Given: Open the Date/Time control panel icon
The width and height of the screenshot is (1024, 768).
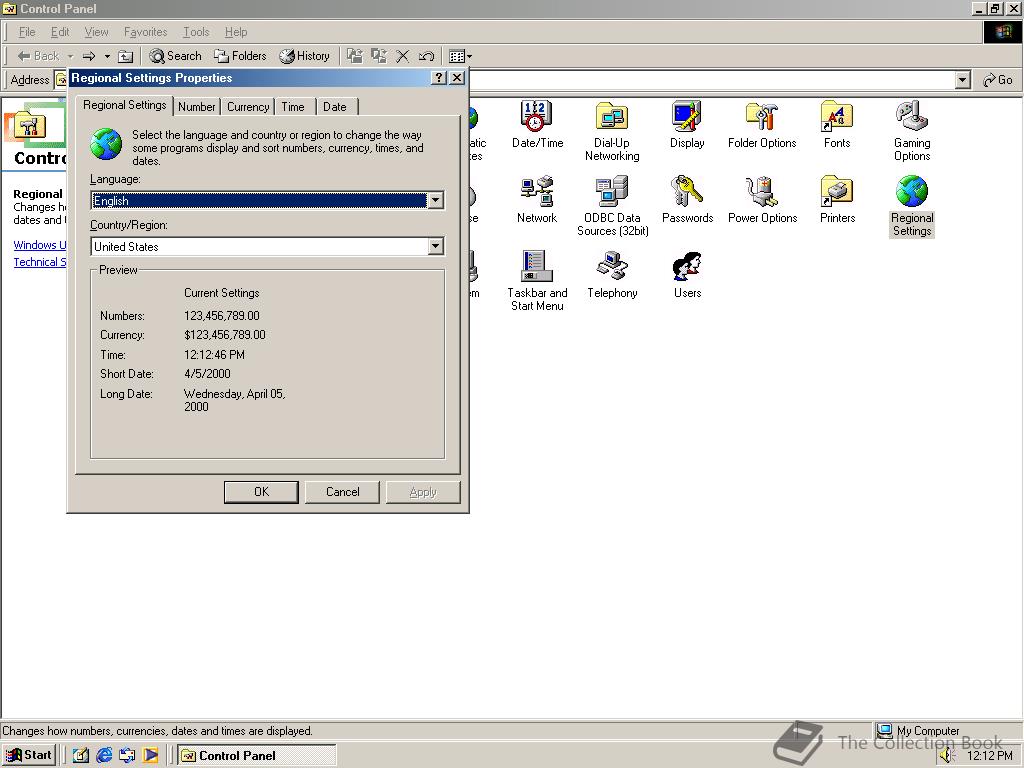Looking at the screenshot, I should [x=537, y=124].
